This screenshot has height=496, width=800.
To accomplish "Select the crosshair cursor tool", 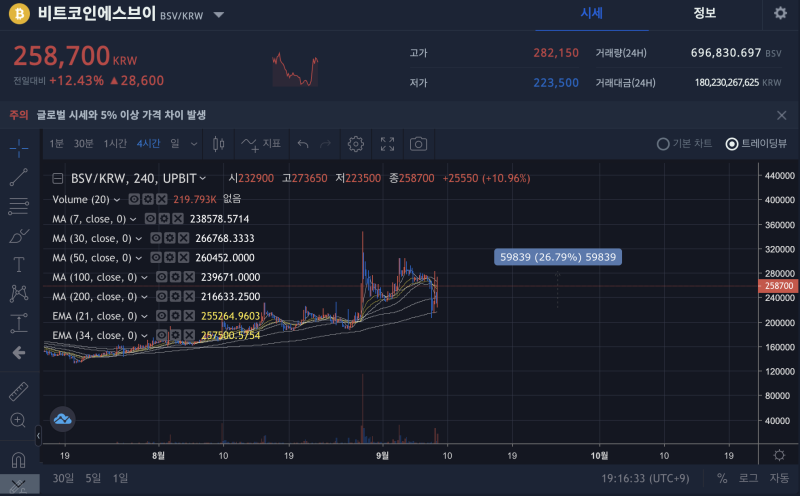I will [x=19, y=148].
